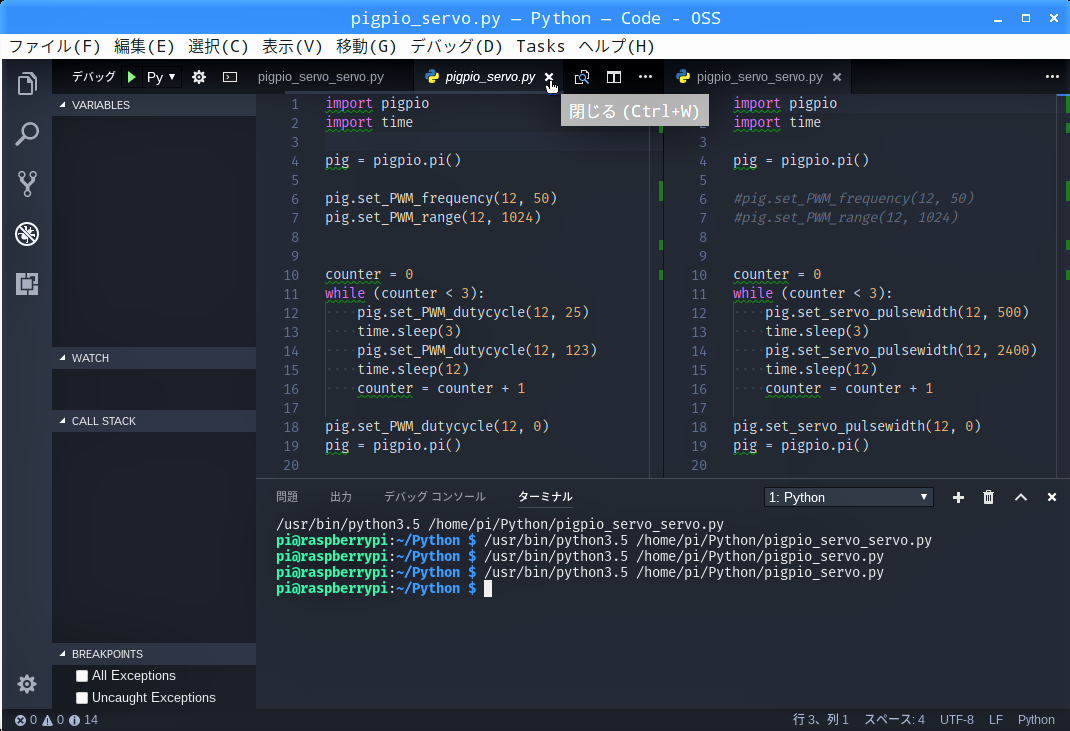
Task: Open the Extensions view in activity bar
Action: point(27,284)
